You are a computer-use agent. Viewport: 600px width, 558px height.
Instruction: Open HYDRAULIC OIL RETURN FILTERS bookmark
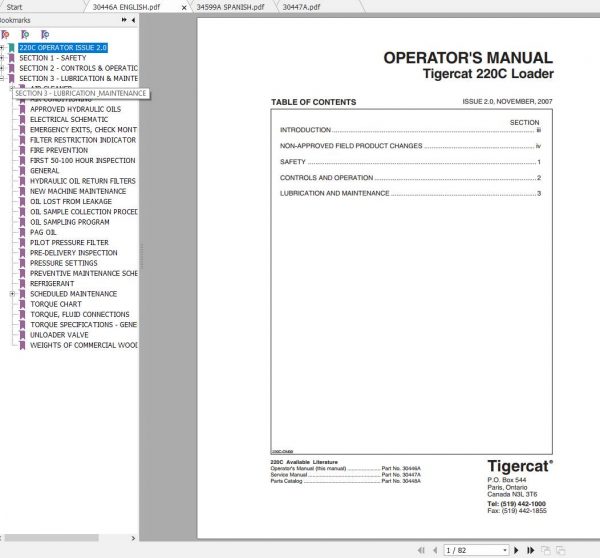coord(83,181)
